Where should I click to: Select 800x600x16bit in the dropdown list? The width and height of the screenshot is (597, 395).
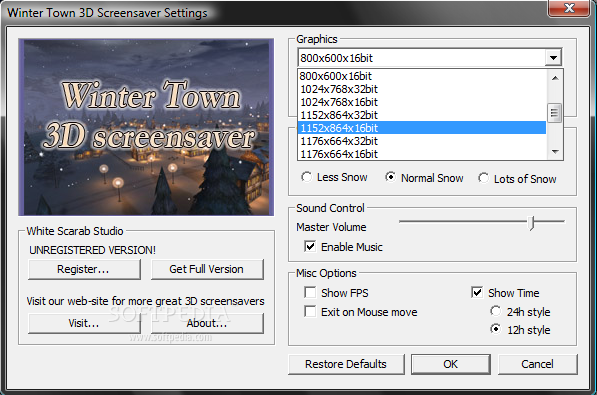click(422, 76)
